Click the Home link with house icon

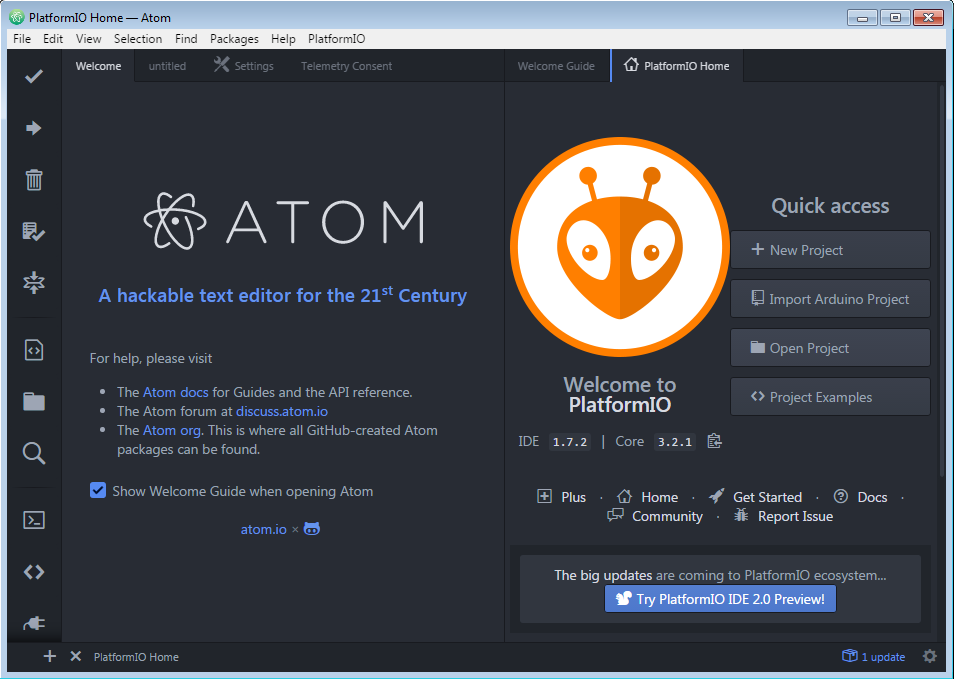[x=647, y=497]
